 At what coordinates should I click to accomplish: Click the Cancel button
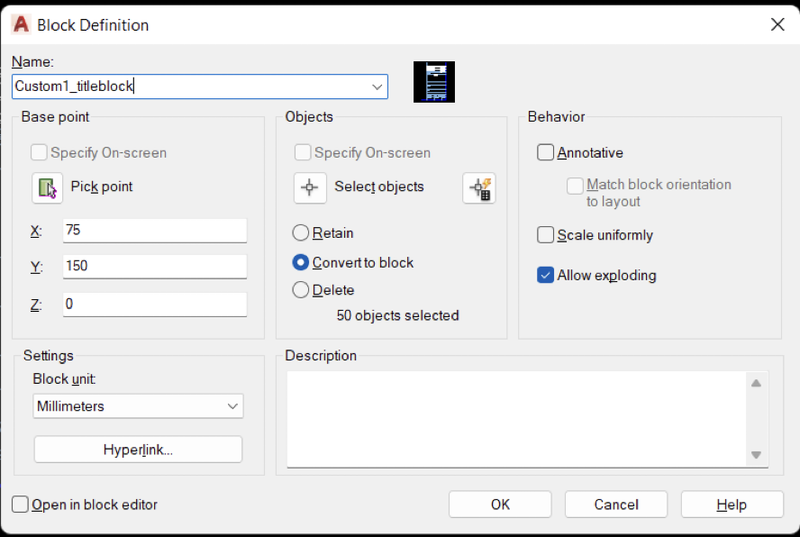coord(616,504)
